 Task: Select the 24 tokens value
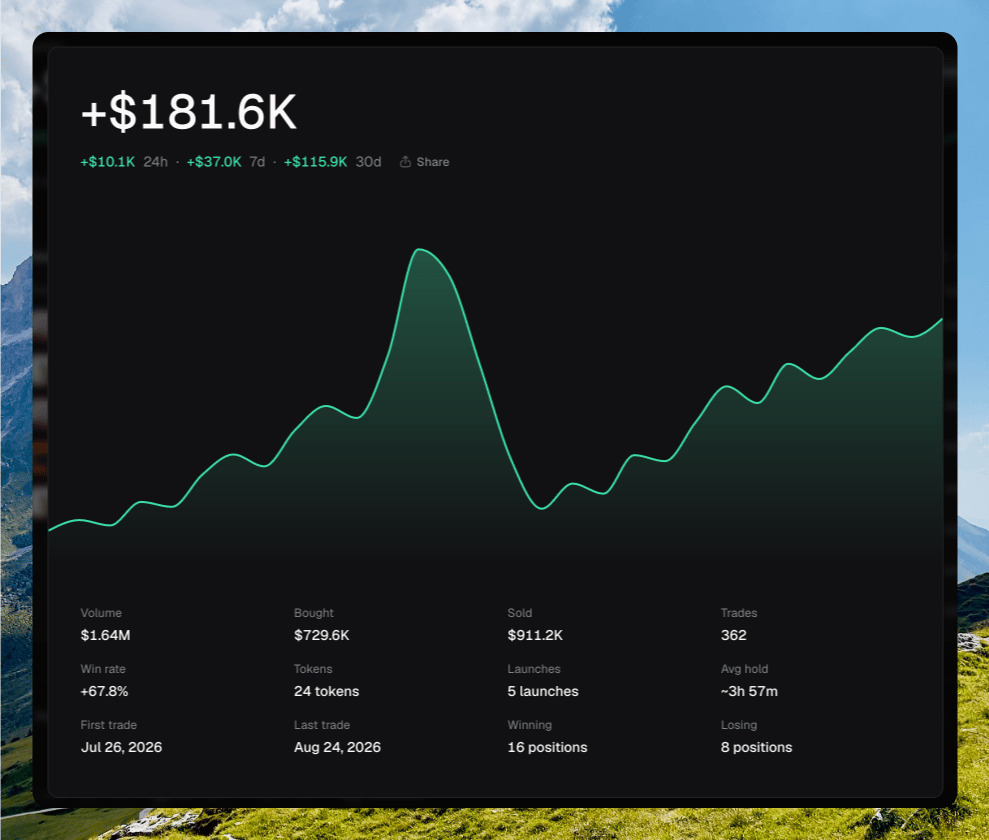coord(326,691)
